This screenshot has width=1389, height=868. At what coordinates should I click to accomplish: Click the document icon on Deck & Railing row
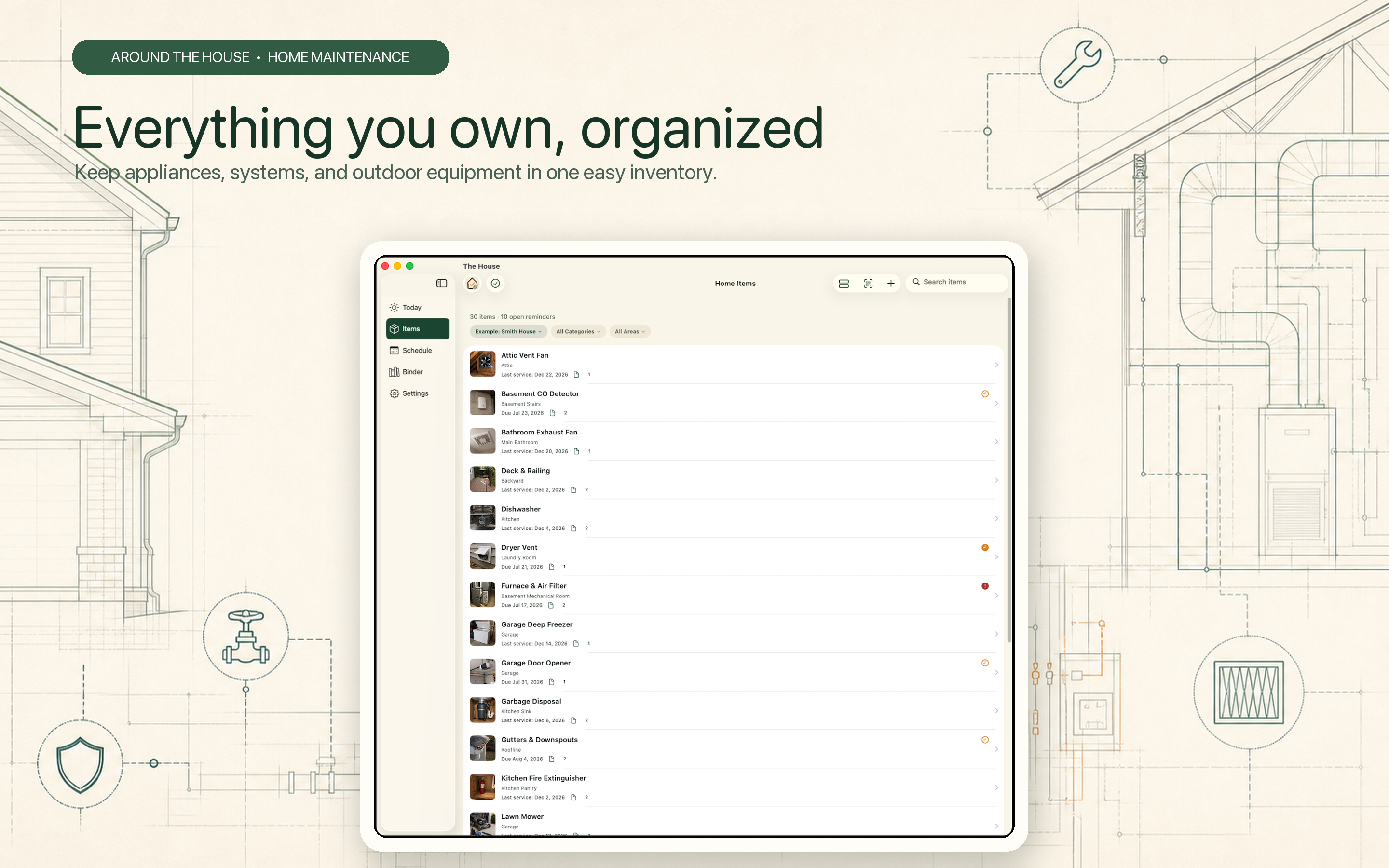(x=573, y=489)
